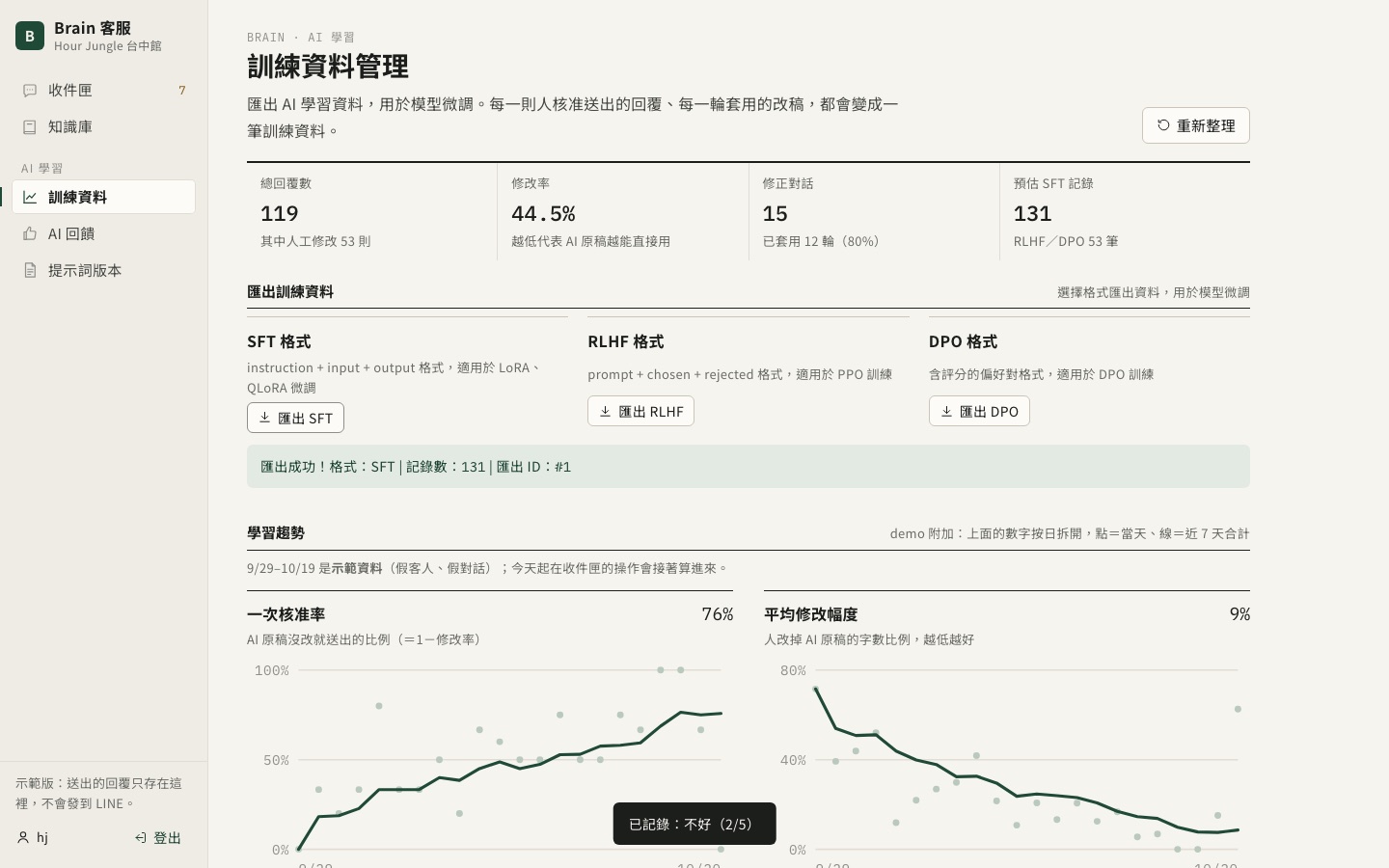Select the 訓練資料 chart icon
This screenshot has width=1389, height=868.
pyautogui.click(x=30, y=197)
